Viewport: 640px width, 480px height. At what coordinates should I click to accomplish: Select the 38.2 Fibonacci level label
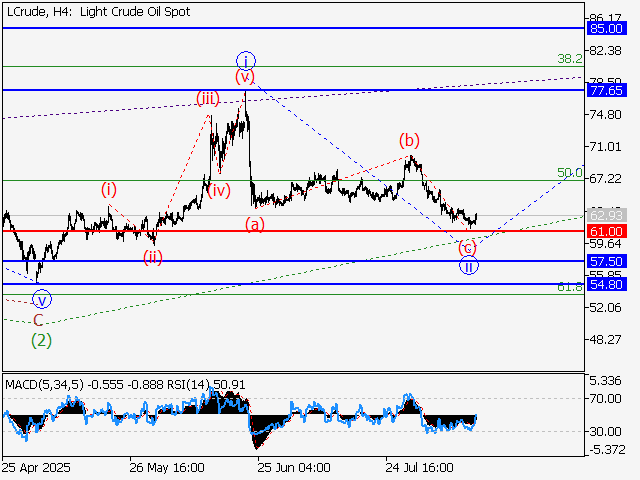[570, 59]
